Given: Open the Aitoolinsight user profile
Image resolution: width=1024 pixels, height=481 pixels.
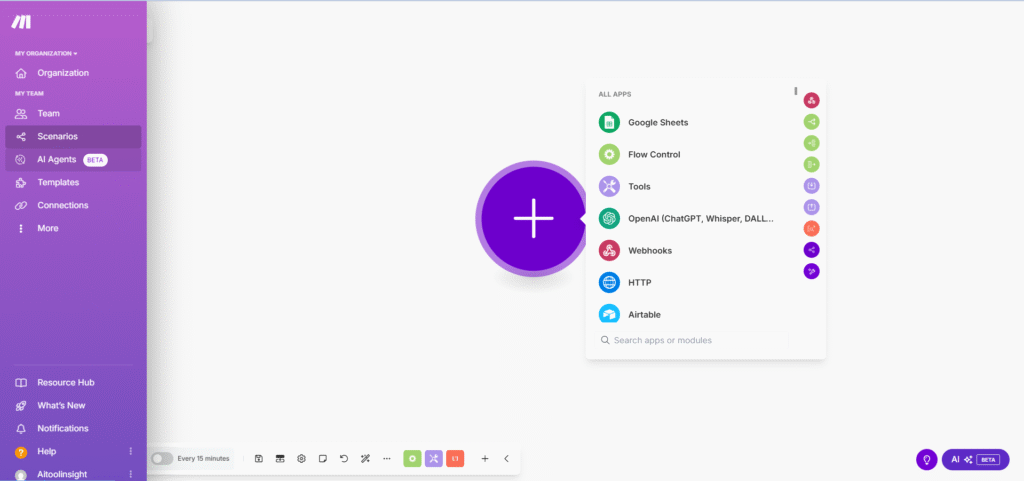Looking at the screenshot, I should 62,474.
